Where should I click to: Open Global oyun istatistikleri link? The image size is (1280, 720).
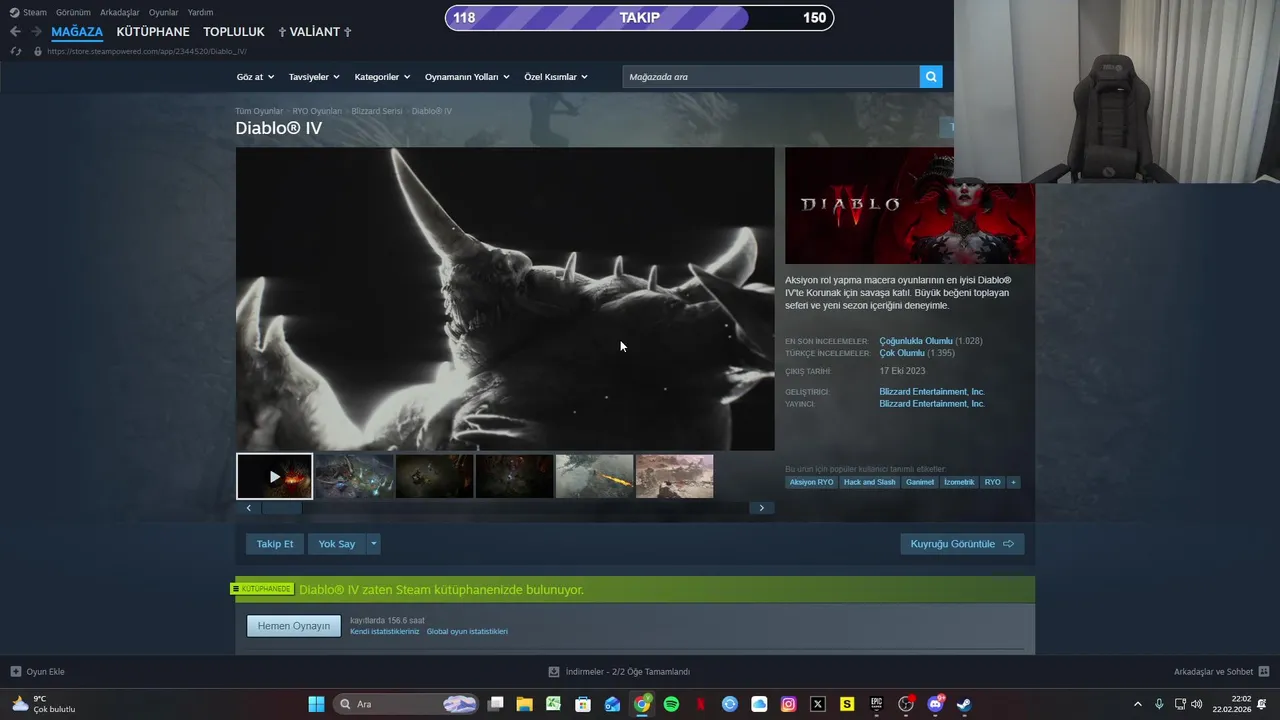(x=467, y=632)
